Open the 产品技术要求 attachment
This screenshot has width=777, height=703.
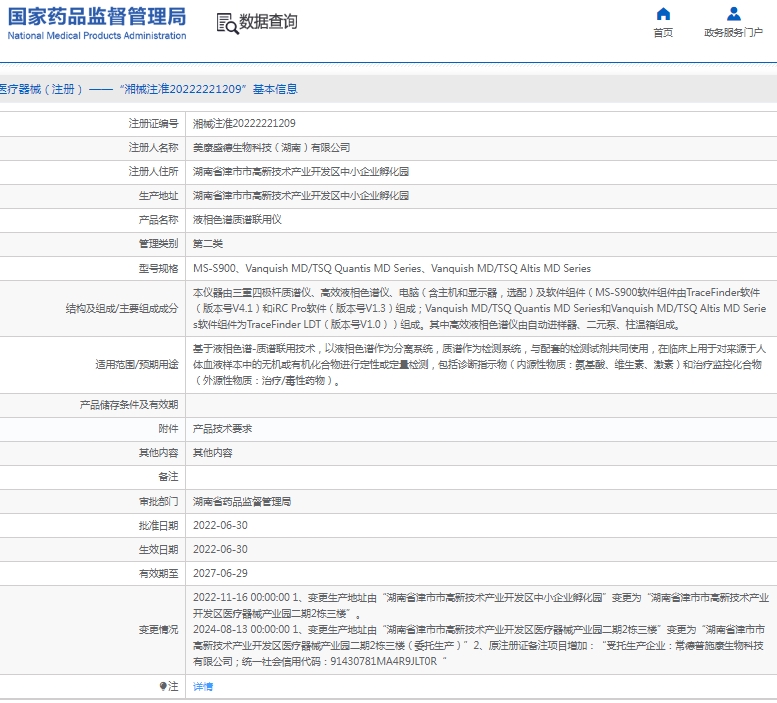pos(222,429)
